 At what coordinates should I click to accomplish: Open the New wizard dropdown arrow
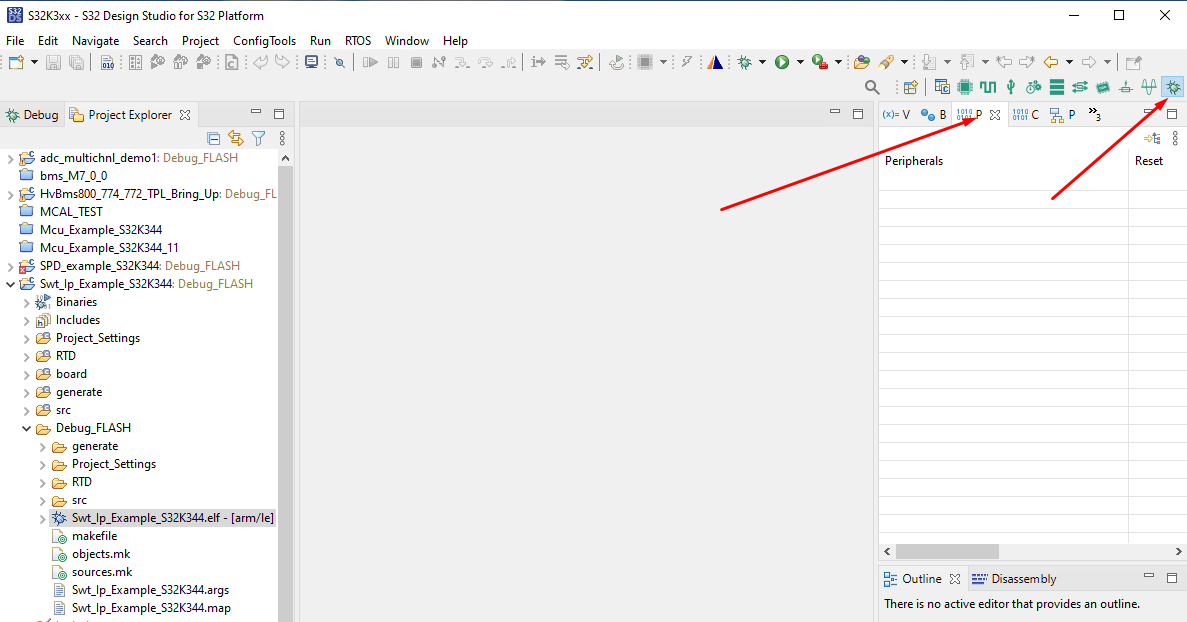click(34, 62)
